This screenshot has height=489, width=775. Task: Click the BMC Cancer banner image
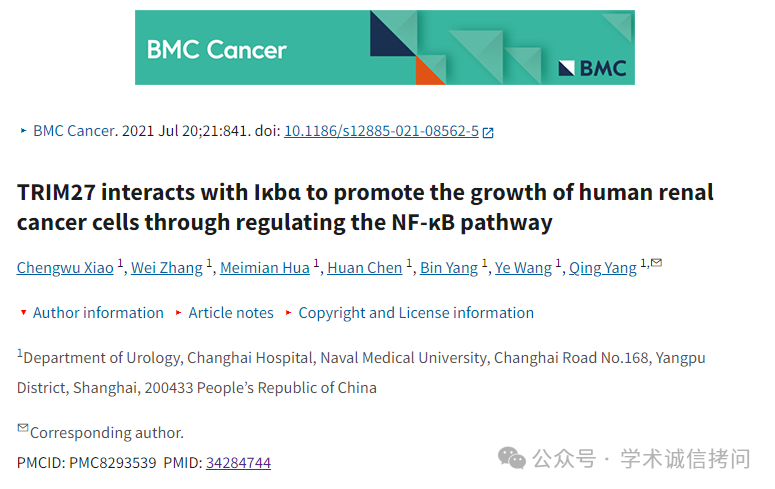click(x=385, y=47)
